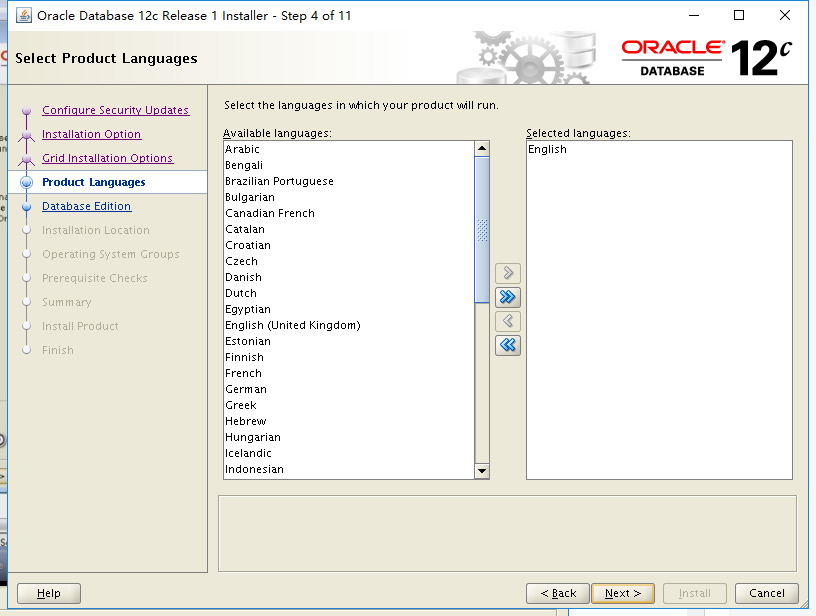This screenshot has height=616, width=816.
Task: Select Hebrew language entry
Action: click(x=349, y=421)
